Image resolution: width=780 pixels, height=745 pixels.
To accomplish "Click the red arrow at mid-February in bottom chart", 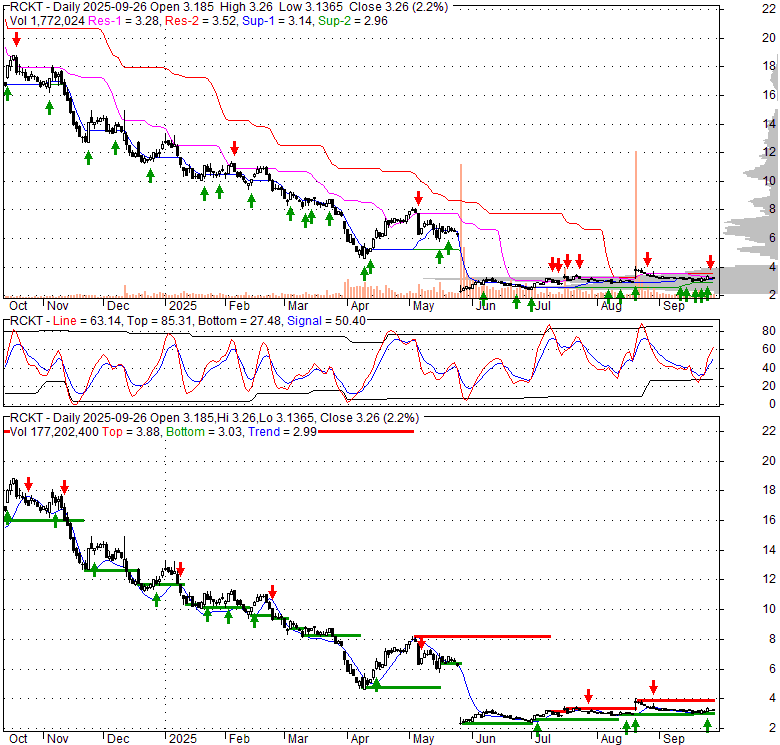I will point(272,592).
